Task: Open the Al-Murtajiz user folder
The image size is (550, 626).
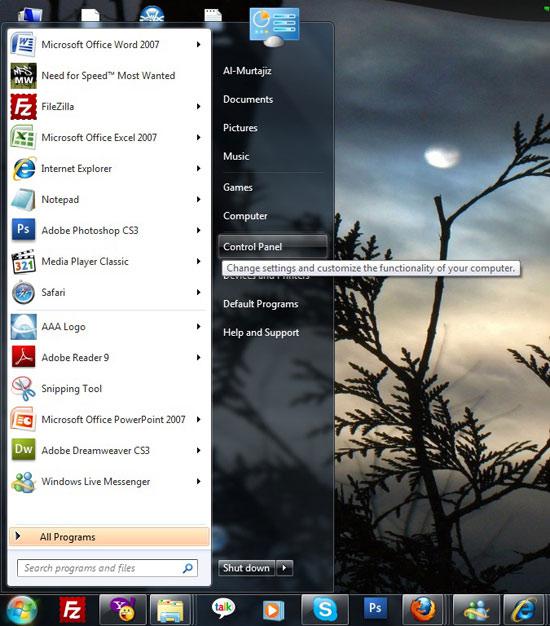Action: (247, 71)
